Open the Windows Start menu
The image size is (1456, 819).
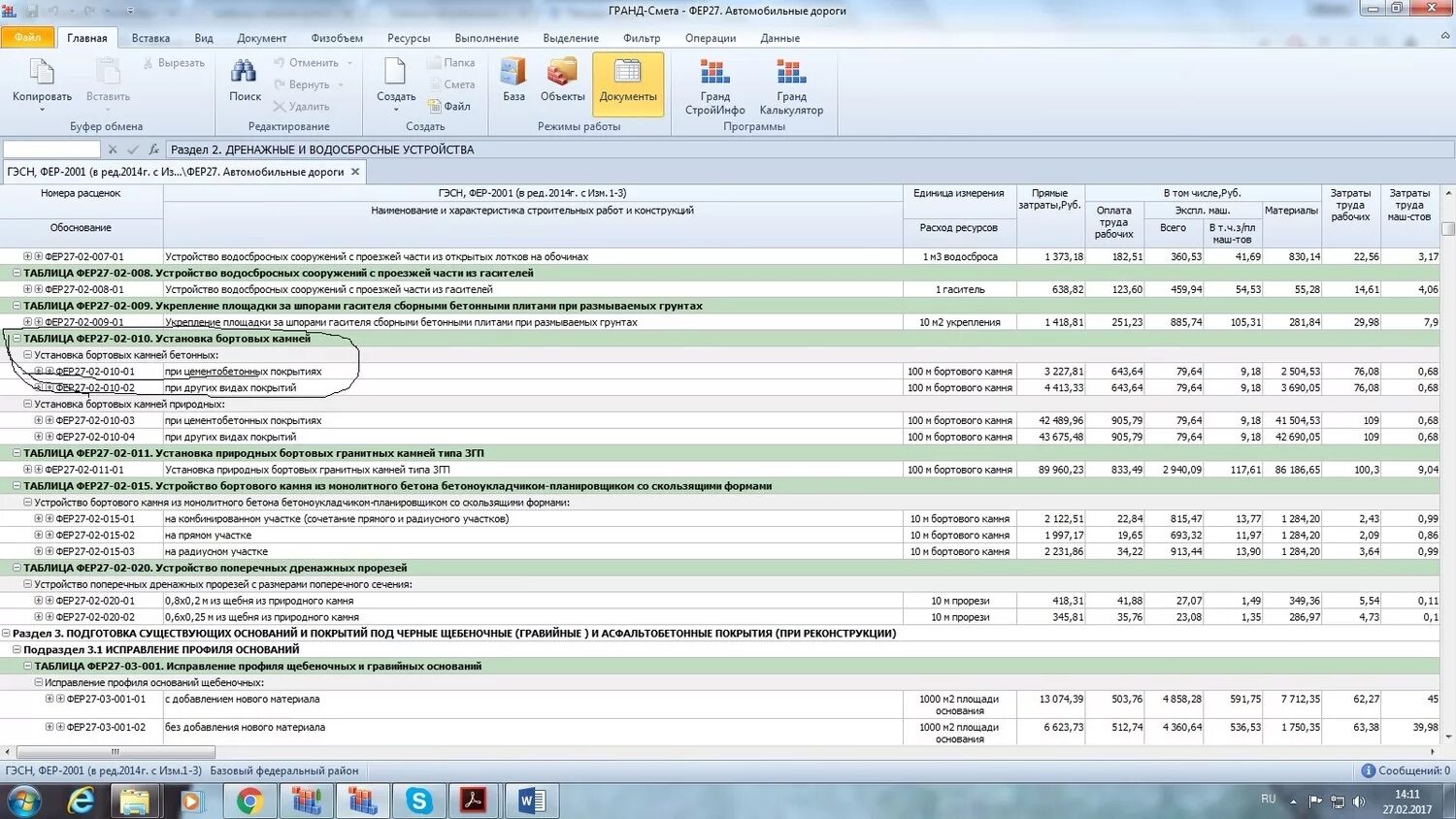24,802
